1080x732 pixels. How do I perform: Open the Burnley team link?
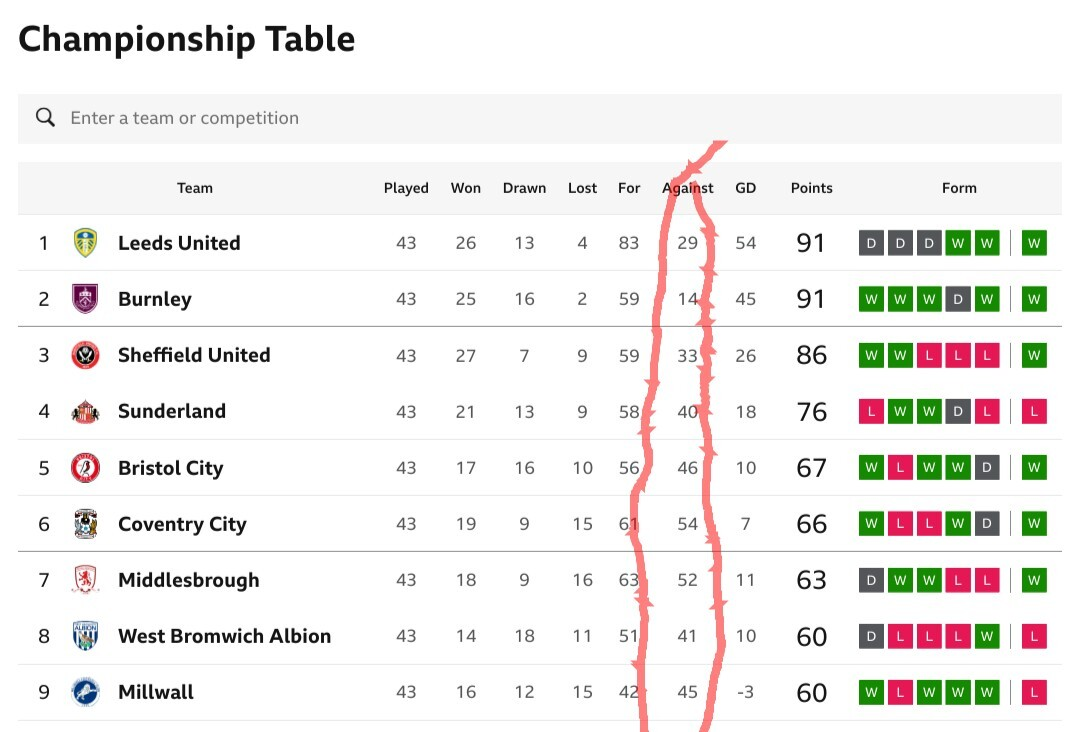(155, 300)
